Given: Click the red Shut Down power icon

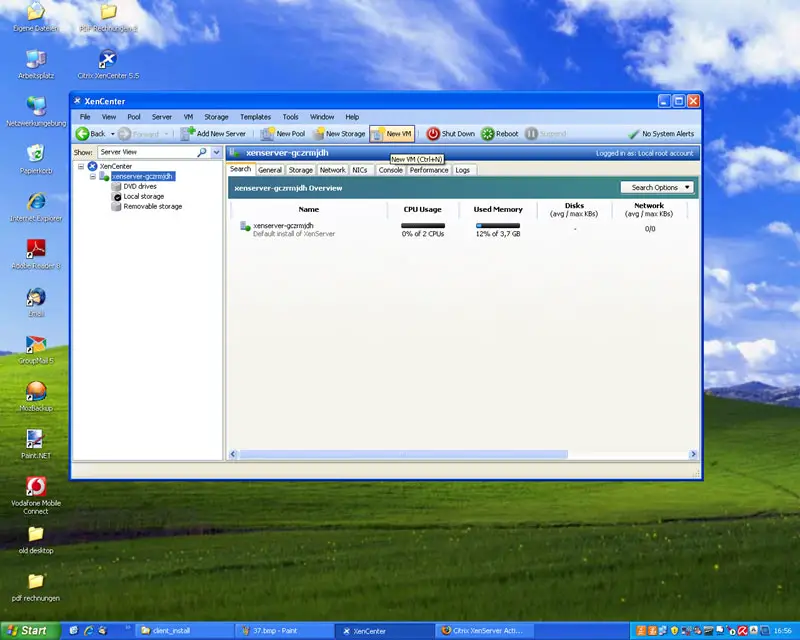Looking at the screenshot, I should (433, 134).
